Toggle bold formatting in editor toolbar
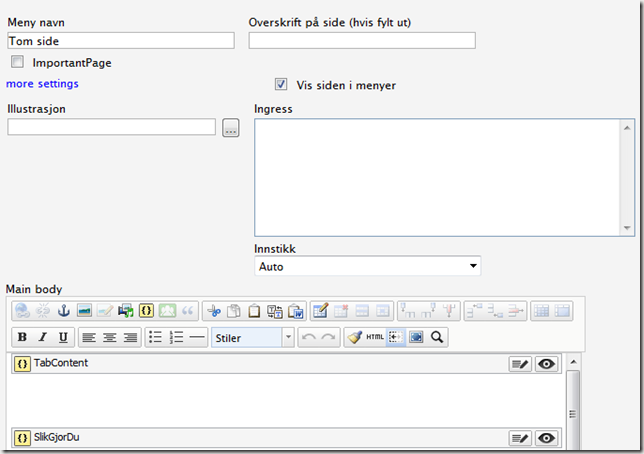Image resolution: width=644 pixels, height=454 pixels. tap(22, 338)
